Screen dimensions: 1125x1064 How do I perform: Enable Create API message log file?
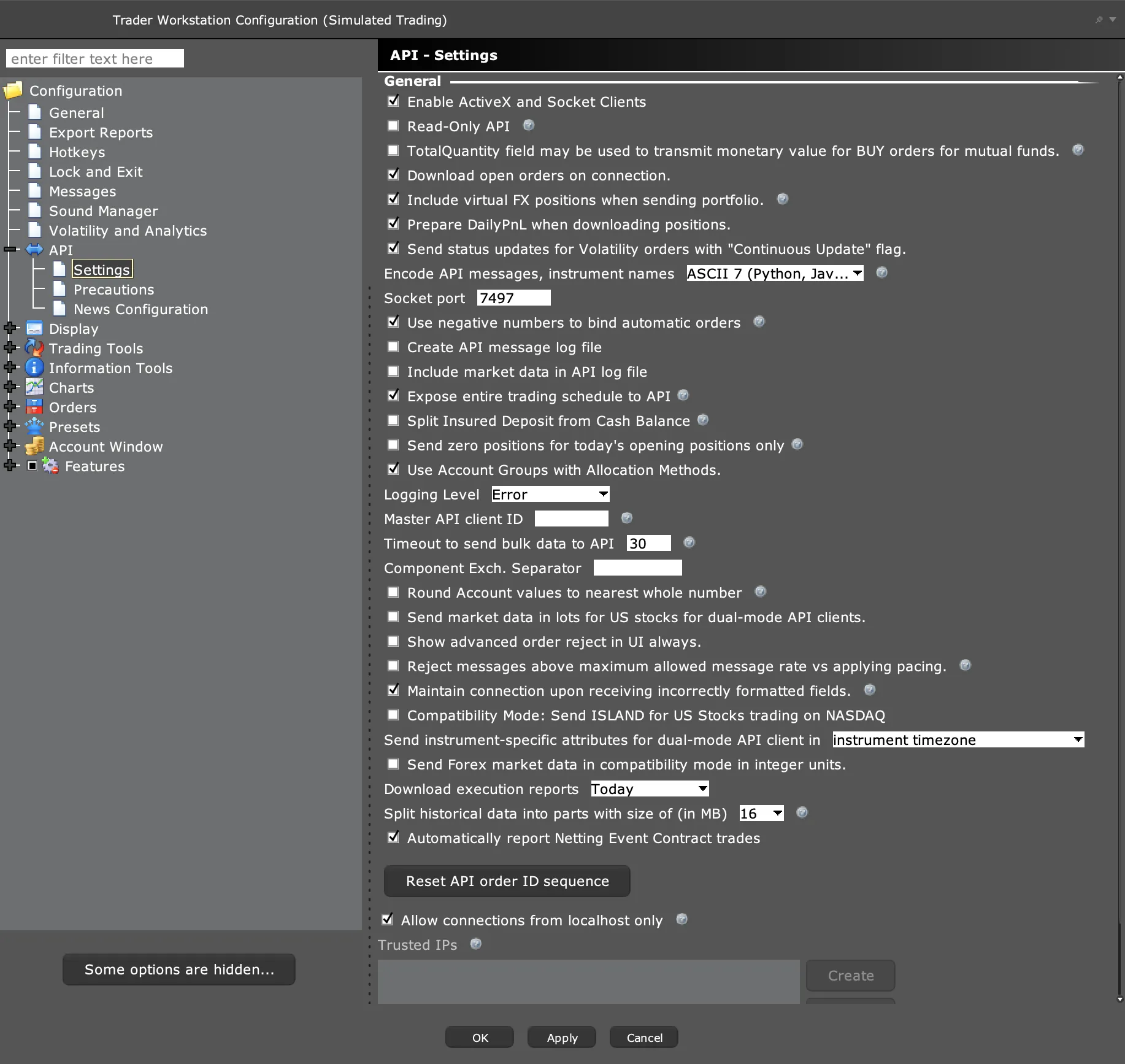[394, 346]
